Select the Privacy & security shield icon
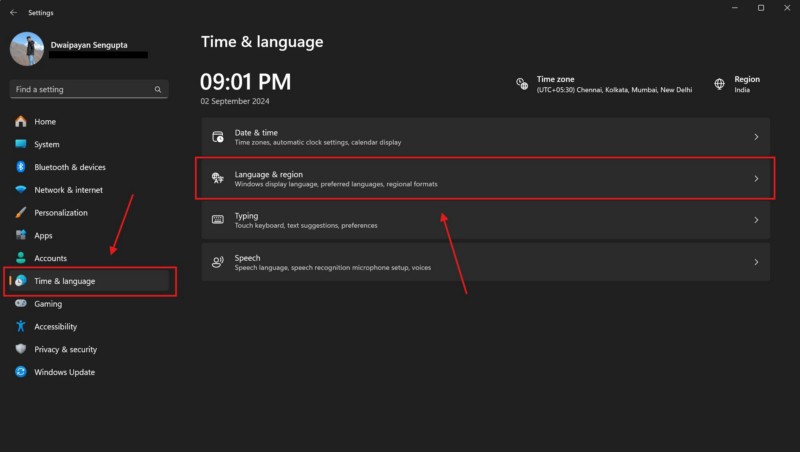800x452 pixels. 21,350
